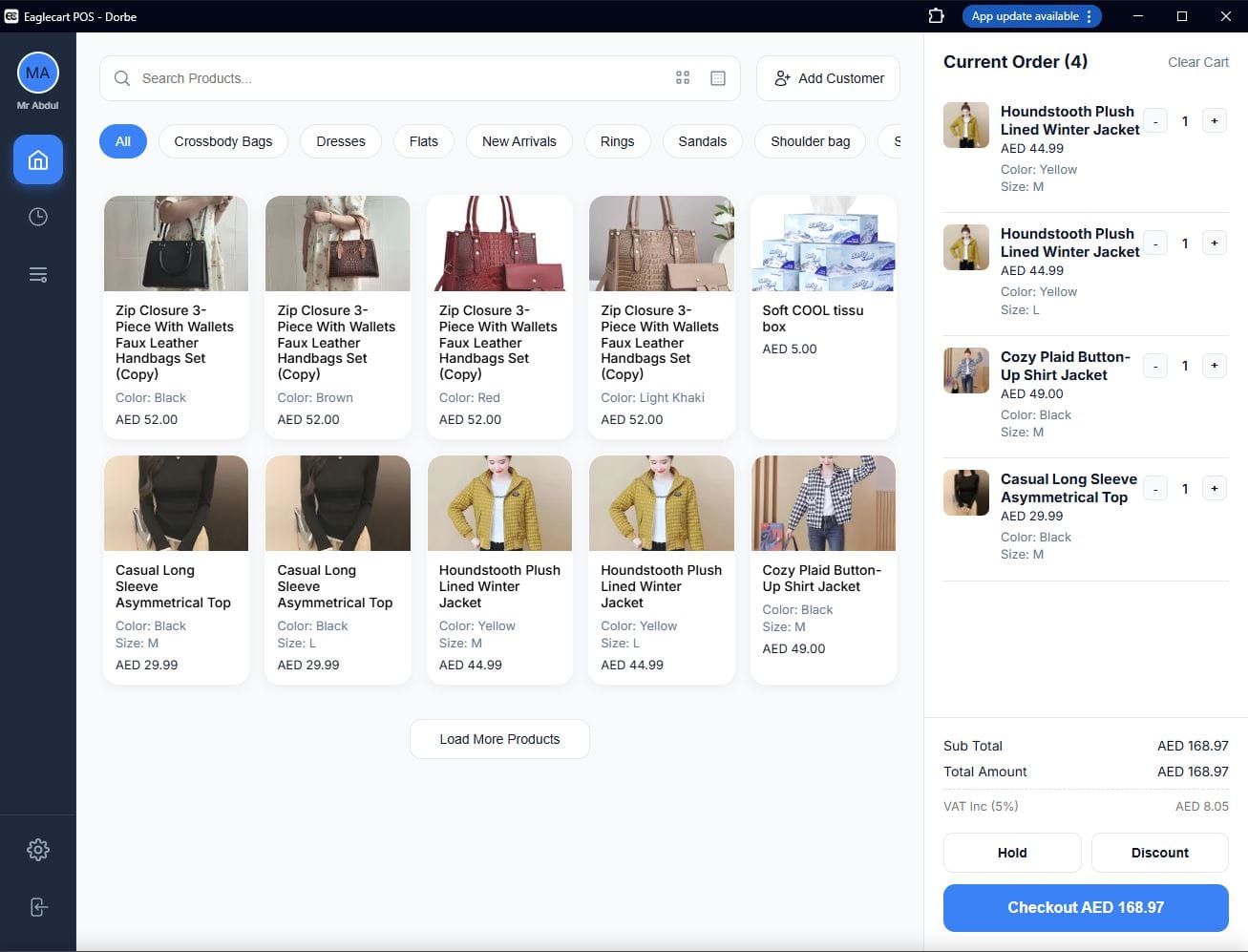The height and width of the screenshot is (952, 1248).
Task: Decrease quantity of Houndstooth Jacket size M
Action: click(1155, 121)
